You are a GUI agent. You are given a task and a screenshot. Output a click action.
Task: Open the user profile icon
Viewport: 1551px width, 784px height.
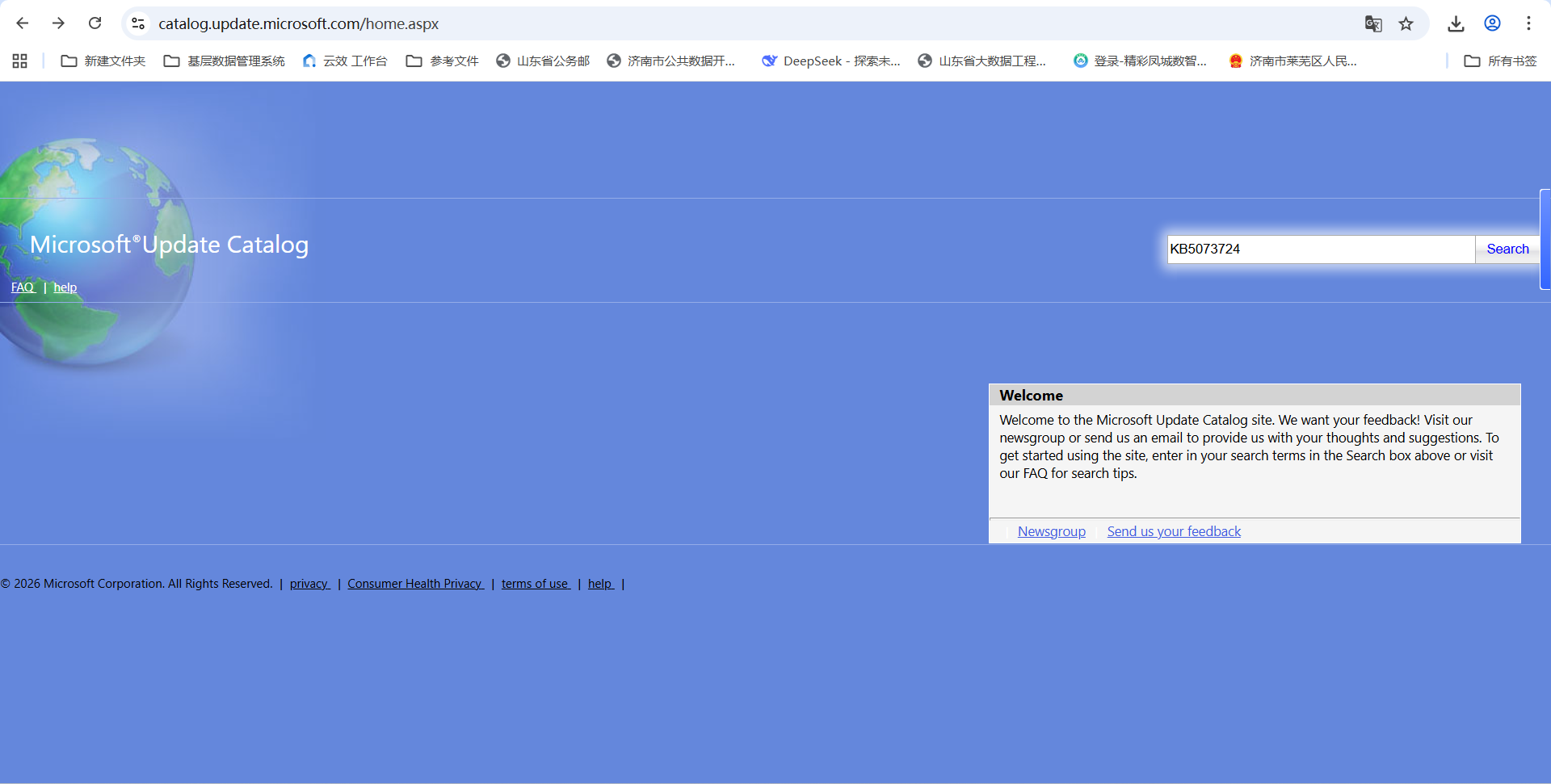click(1492, 23)
